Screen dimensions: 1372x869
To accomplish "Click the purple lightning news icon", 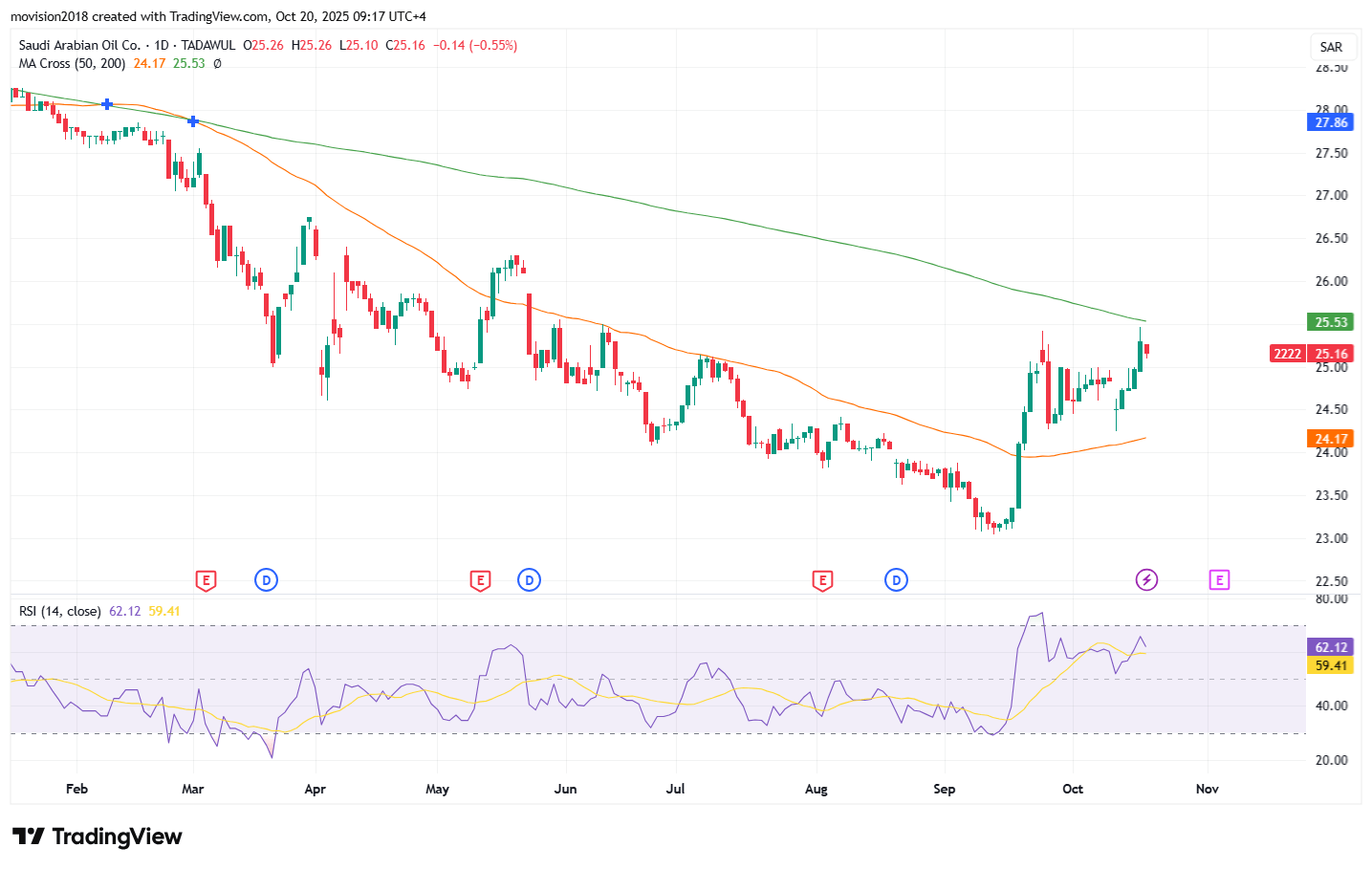I will (x=1146, y=580).
